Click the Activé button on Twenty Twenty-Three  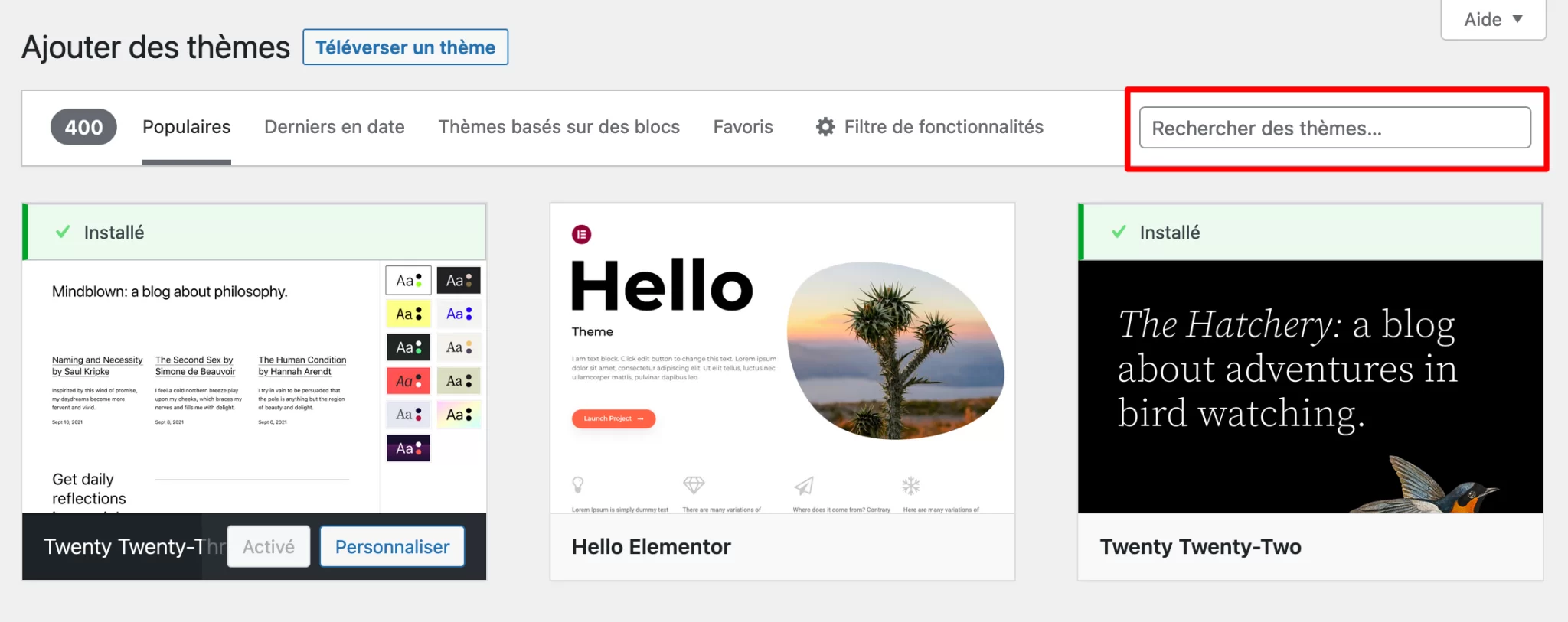[269, 546]
